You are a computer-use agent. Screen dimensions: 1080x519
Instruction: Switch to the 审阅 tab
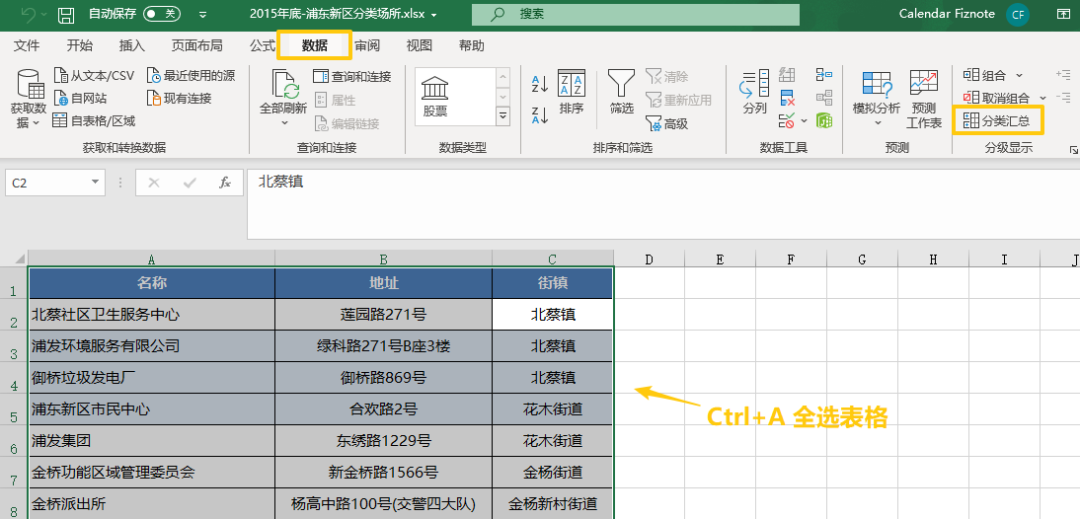(367, 45)
